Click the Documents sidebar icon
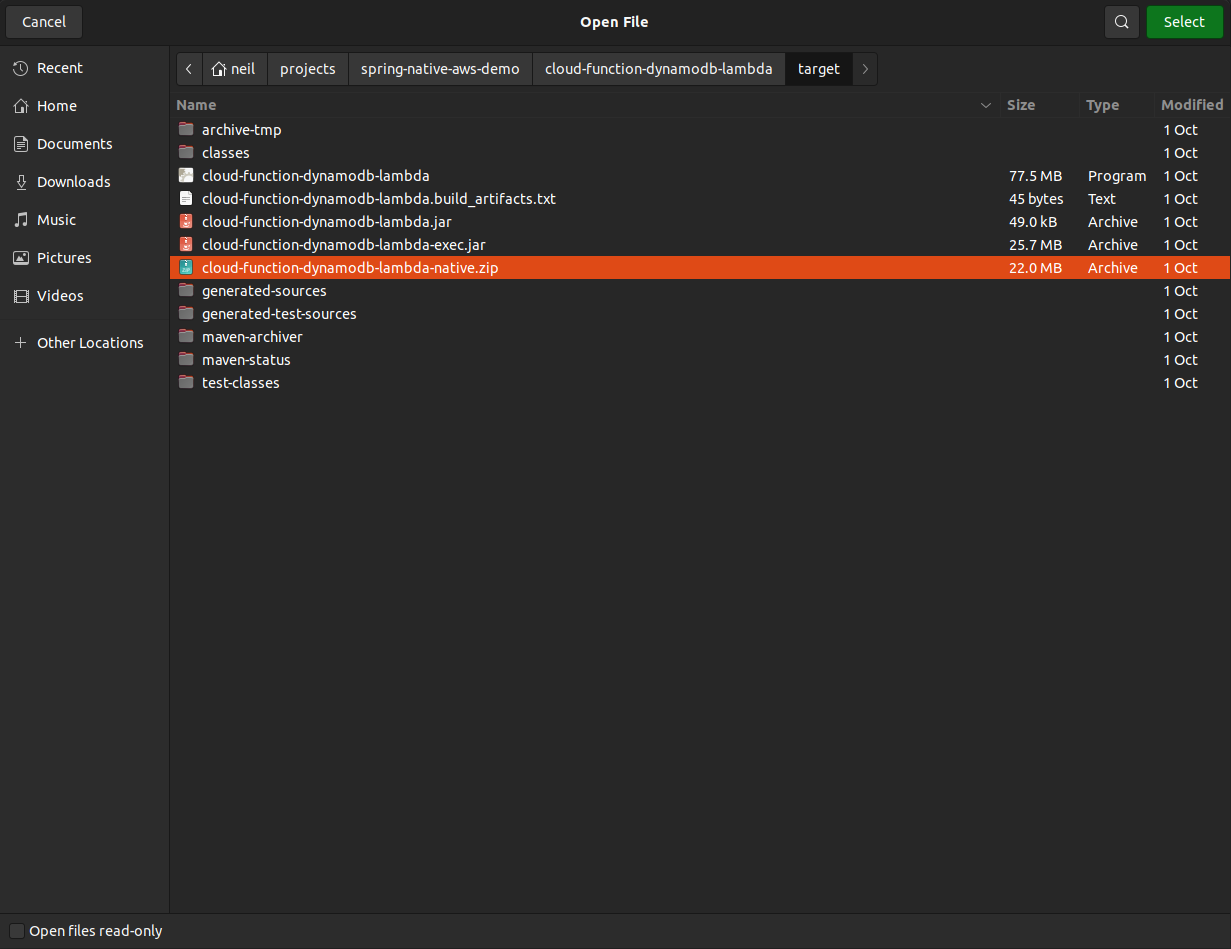1231x949 pixels. point(21,143)
